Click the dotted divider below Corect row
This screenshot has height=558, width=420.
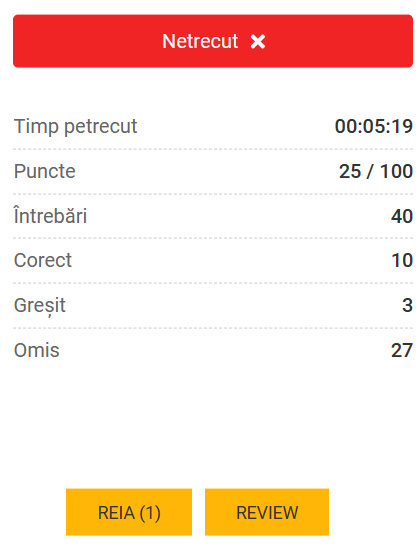(213, 283)
